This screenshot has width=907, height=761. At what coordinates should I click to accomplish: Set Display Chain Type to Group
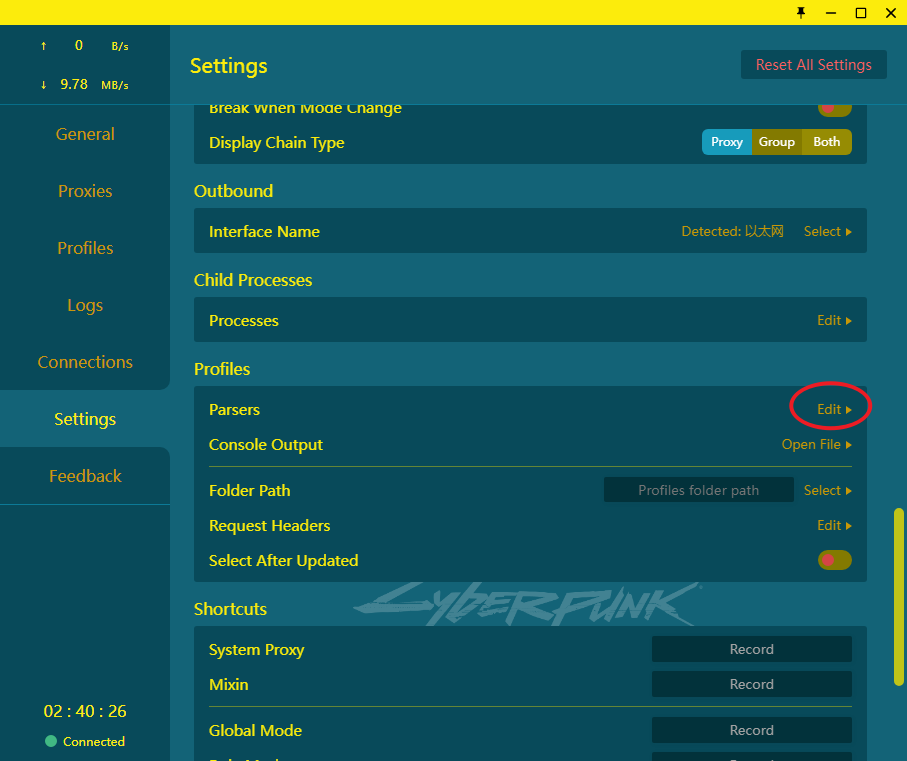tap(776, 142)
